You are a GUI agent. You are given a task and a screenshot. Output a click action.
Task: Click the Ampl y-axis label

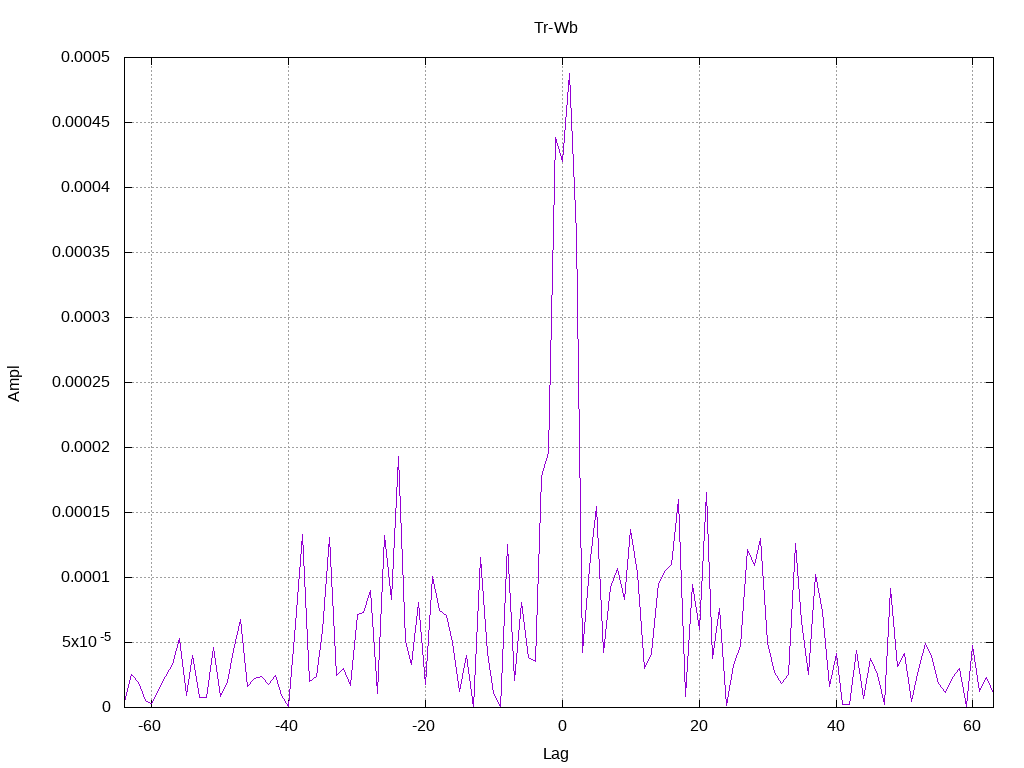pyautogui.click(x=14, y=383)
